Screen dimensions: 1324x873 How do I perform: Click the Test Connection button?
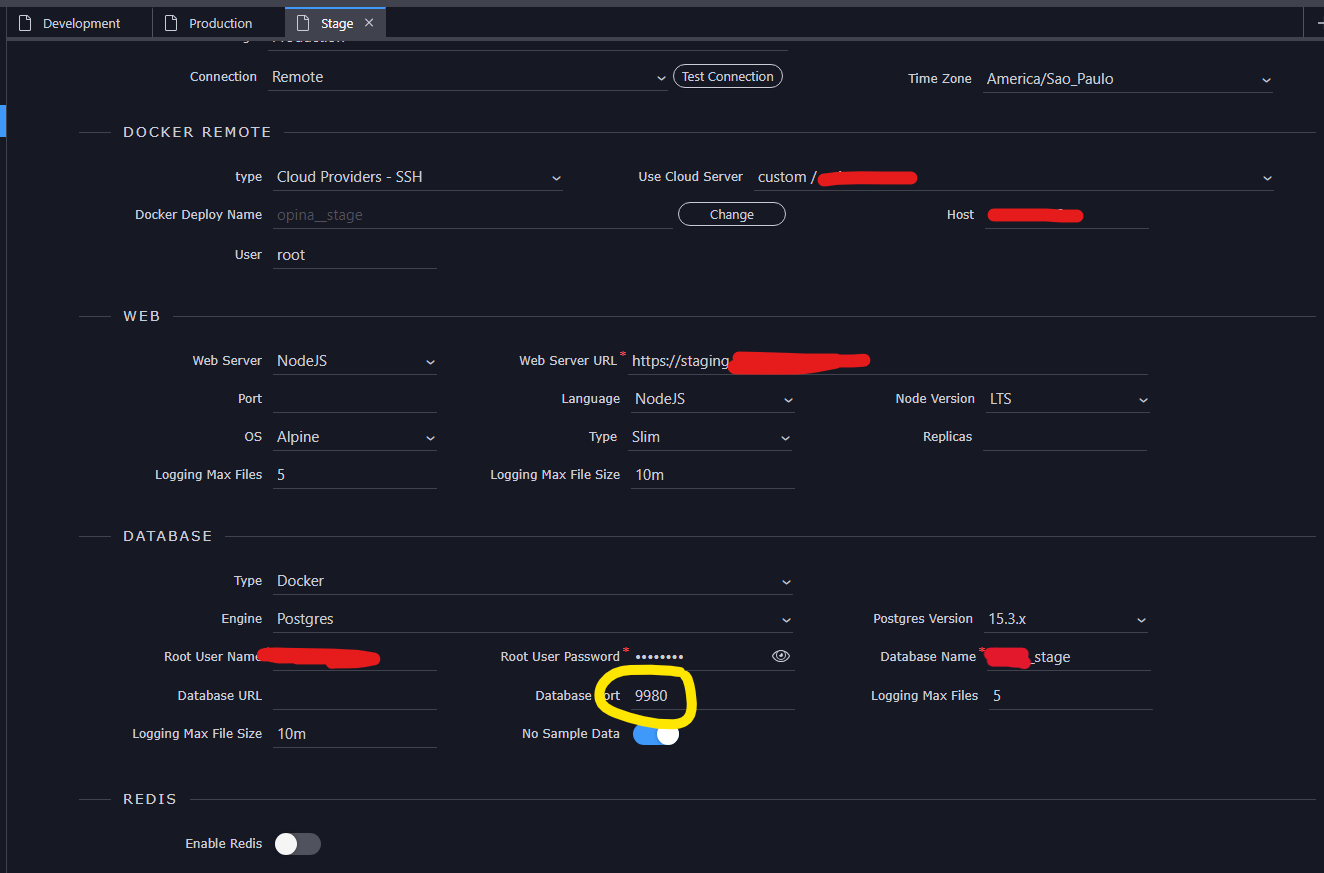point(728,76)
